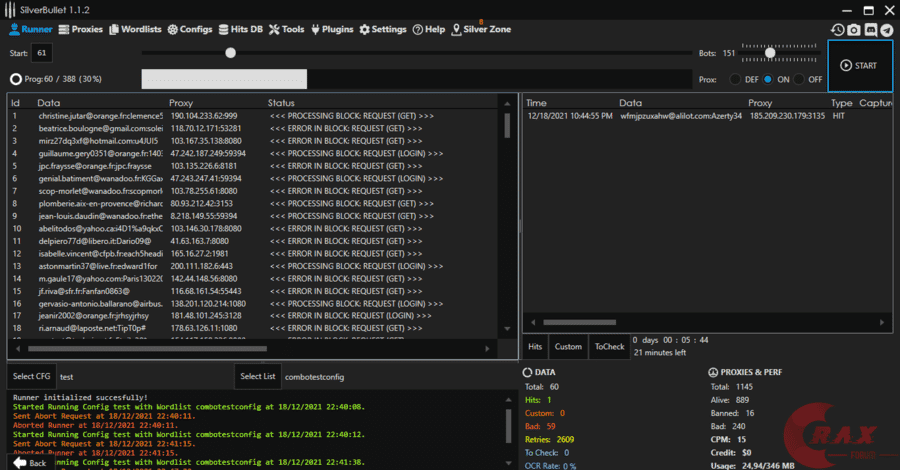Select the ON proxy radio option
Image resolution: width=900 pixels, height=470 pixels.
[x=768, y=79]
